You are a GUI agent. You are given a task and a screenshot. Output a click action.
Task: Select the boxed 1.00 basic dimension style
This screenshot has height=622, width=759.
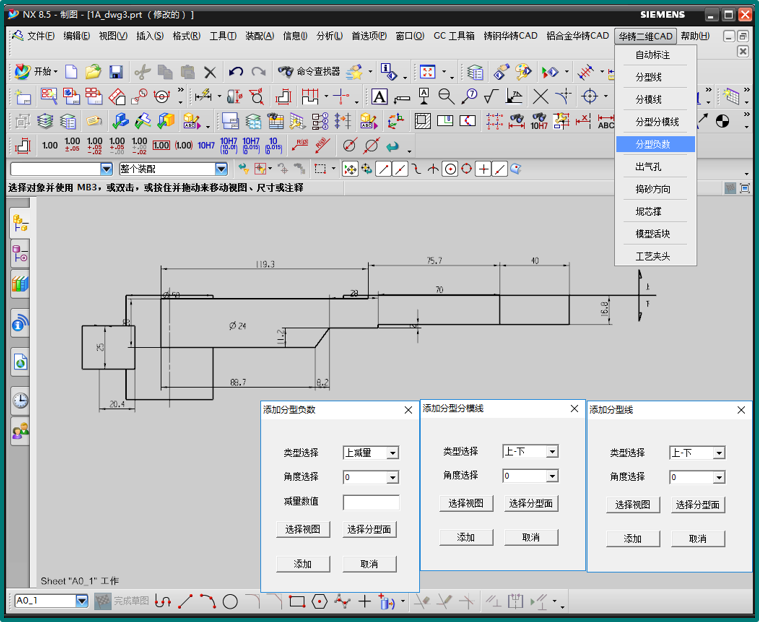(161, 145)
